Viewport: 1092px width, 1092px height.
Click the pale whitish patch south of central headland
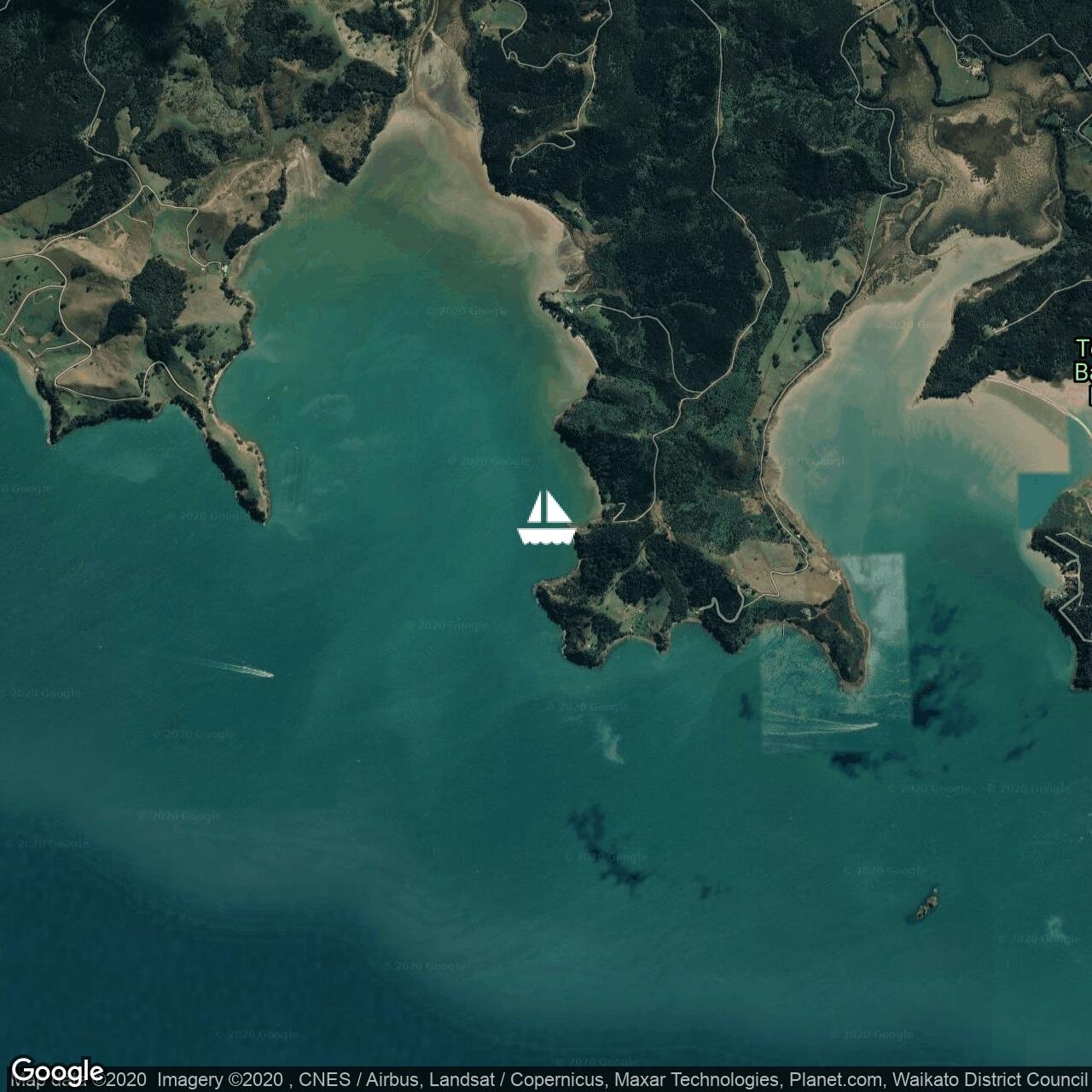[610, 741]
